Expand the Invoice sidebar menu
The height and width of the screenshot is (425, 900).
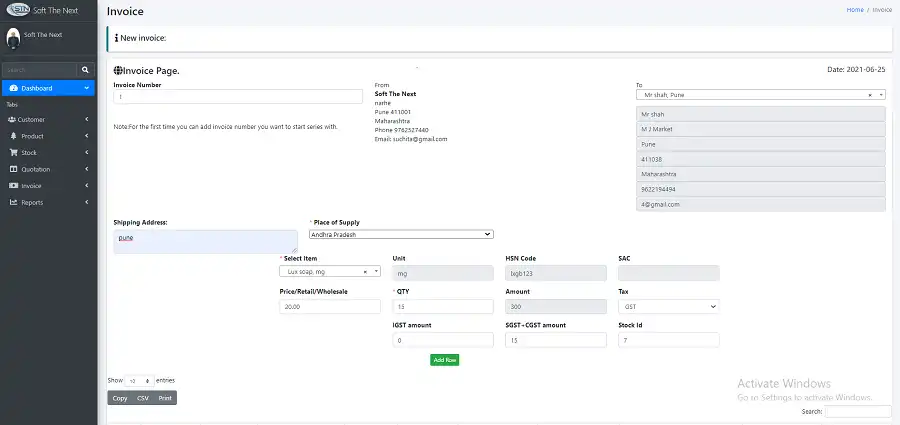(x=48, y=186)
